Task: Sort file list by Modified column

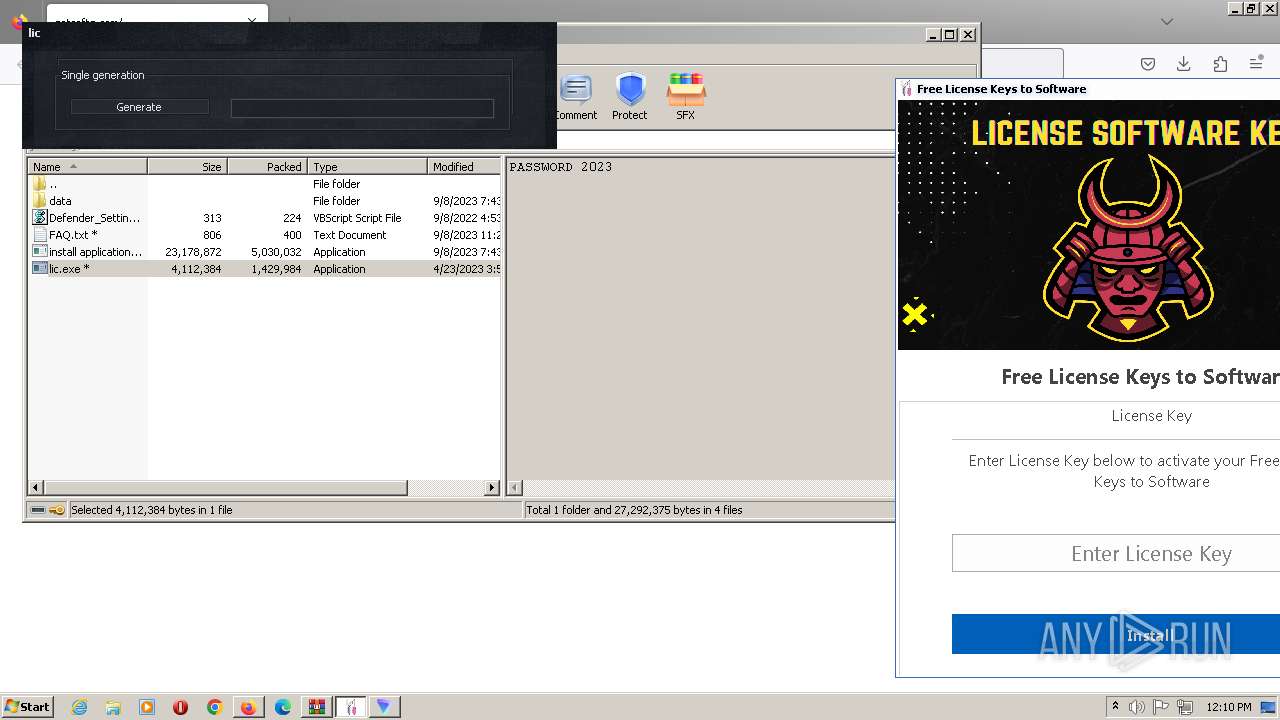Action: point(464,167)
